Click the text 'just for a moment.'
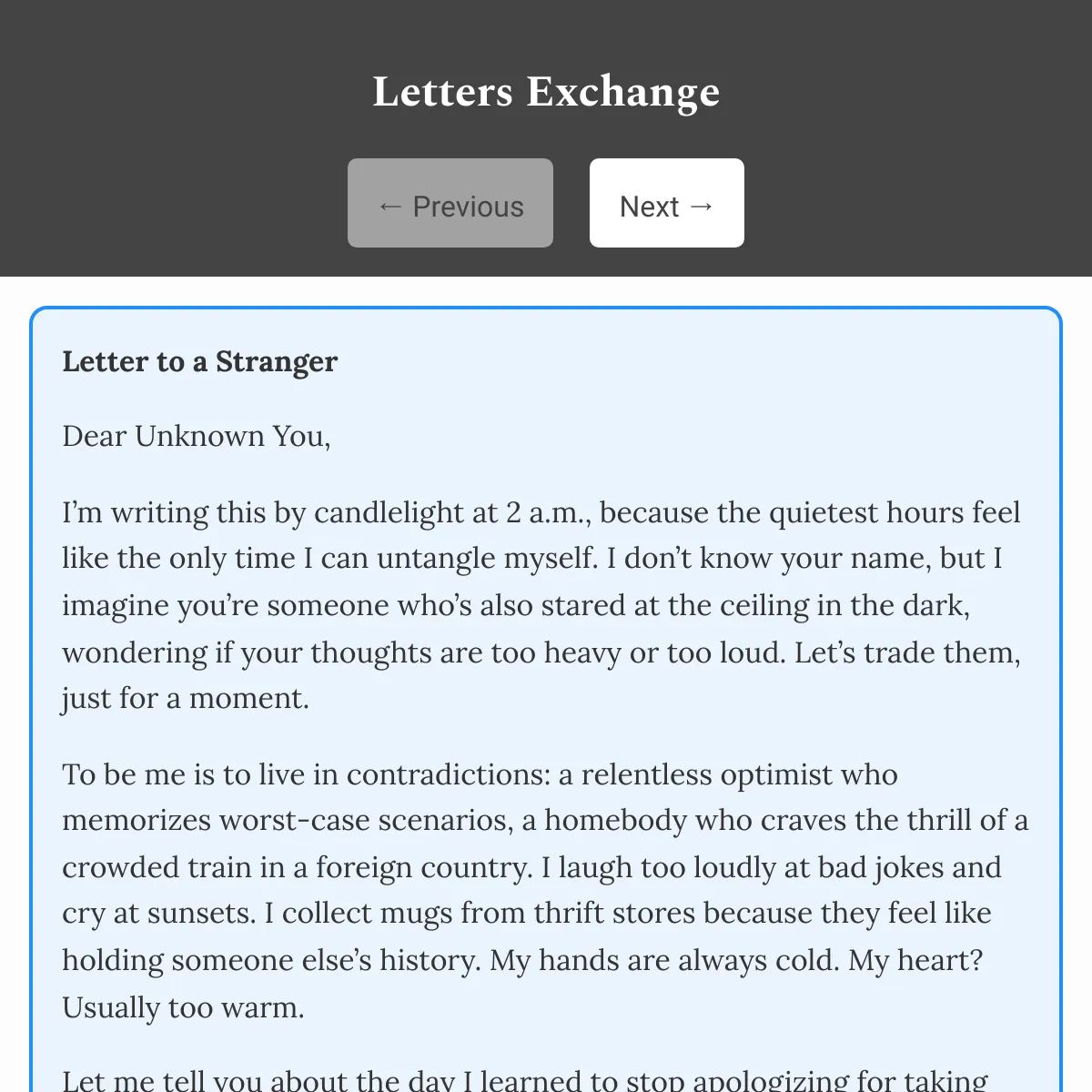The height and width of the screenshot is (1092, 1092). click(186, 698)
